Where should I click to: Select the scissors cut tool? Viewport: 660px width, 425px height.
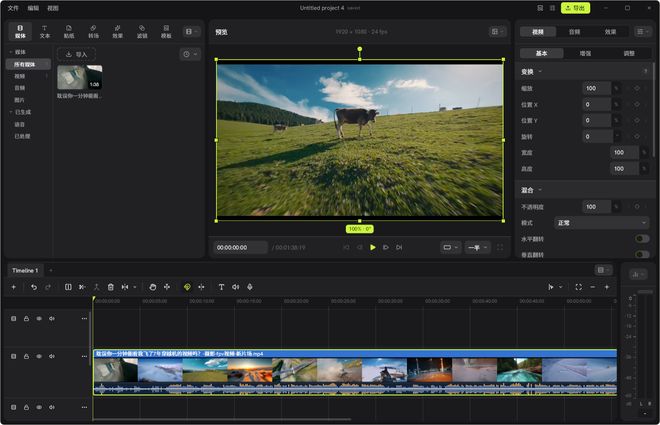coord(82,287)
